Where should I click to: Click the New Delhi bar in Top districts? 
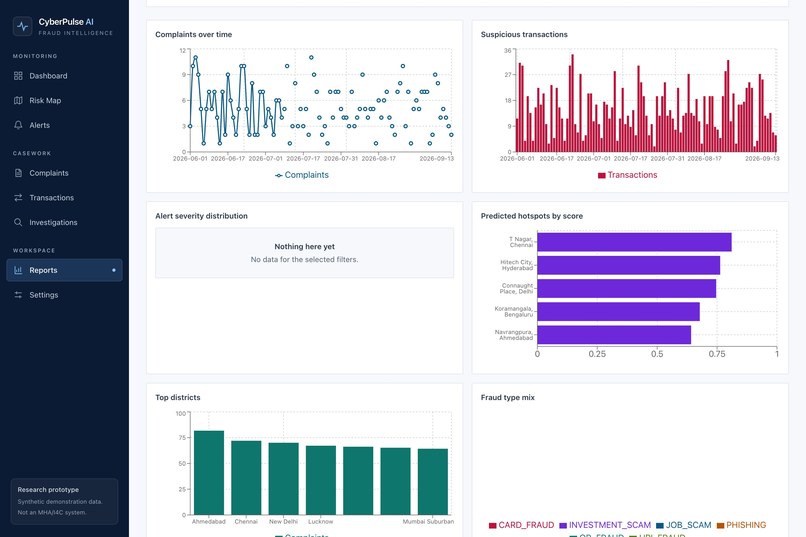coord(283,479)
